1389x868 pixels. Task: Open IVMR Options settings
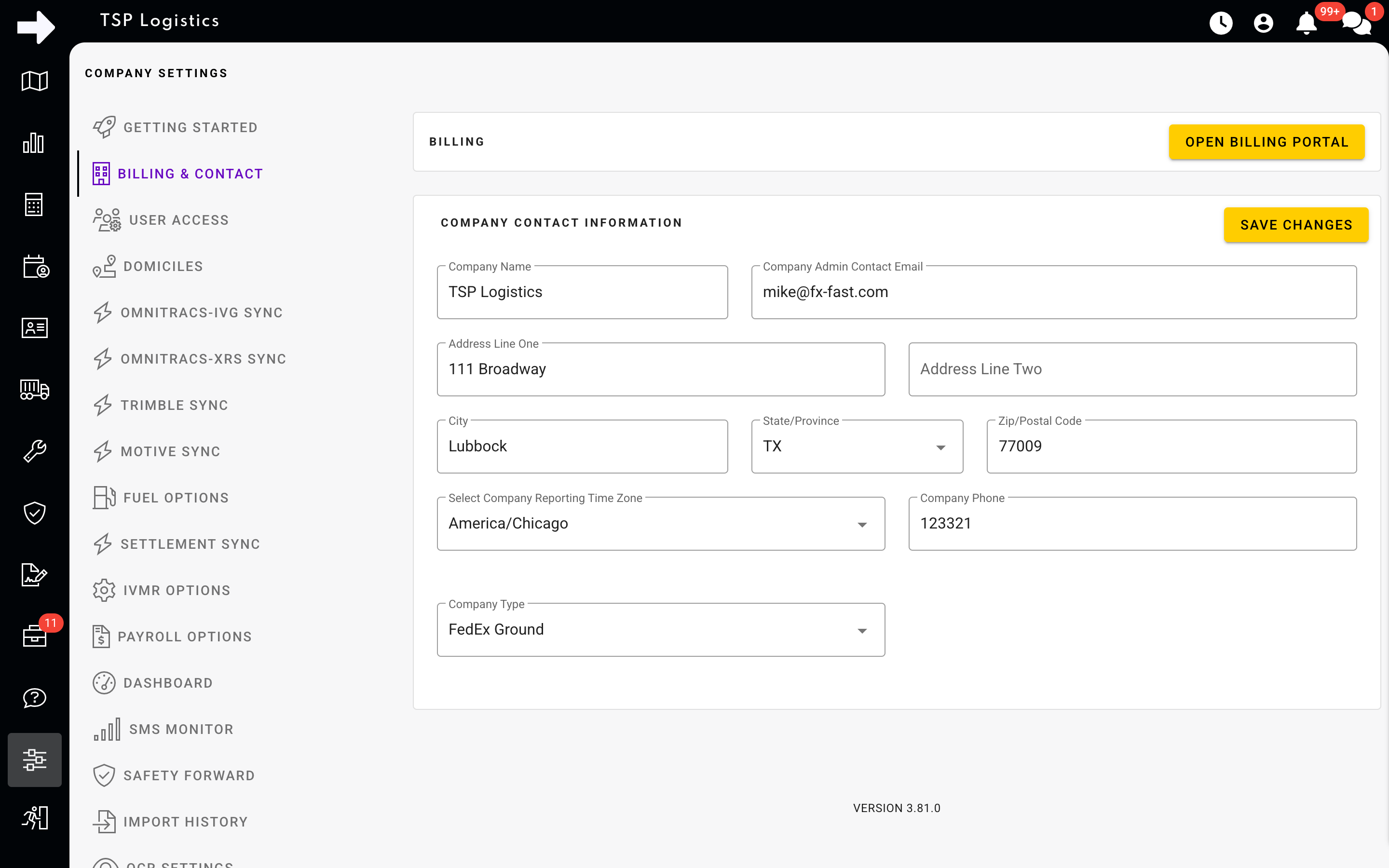(x=177, y=590)
